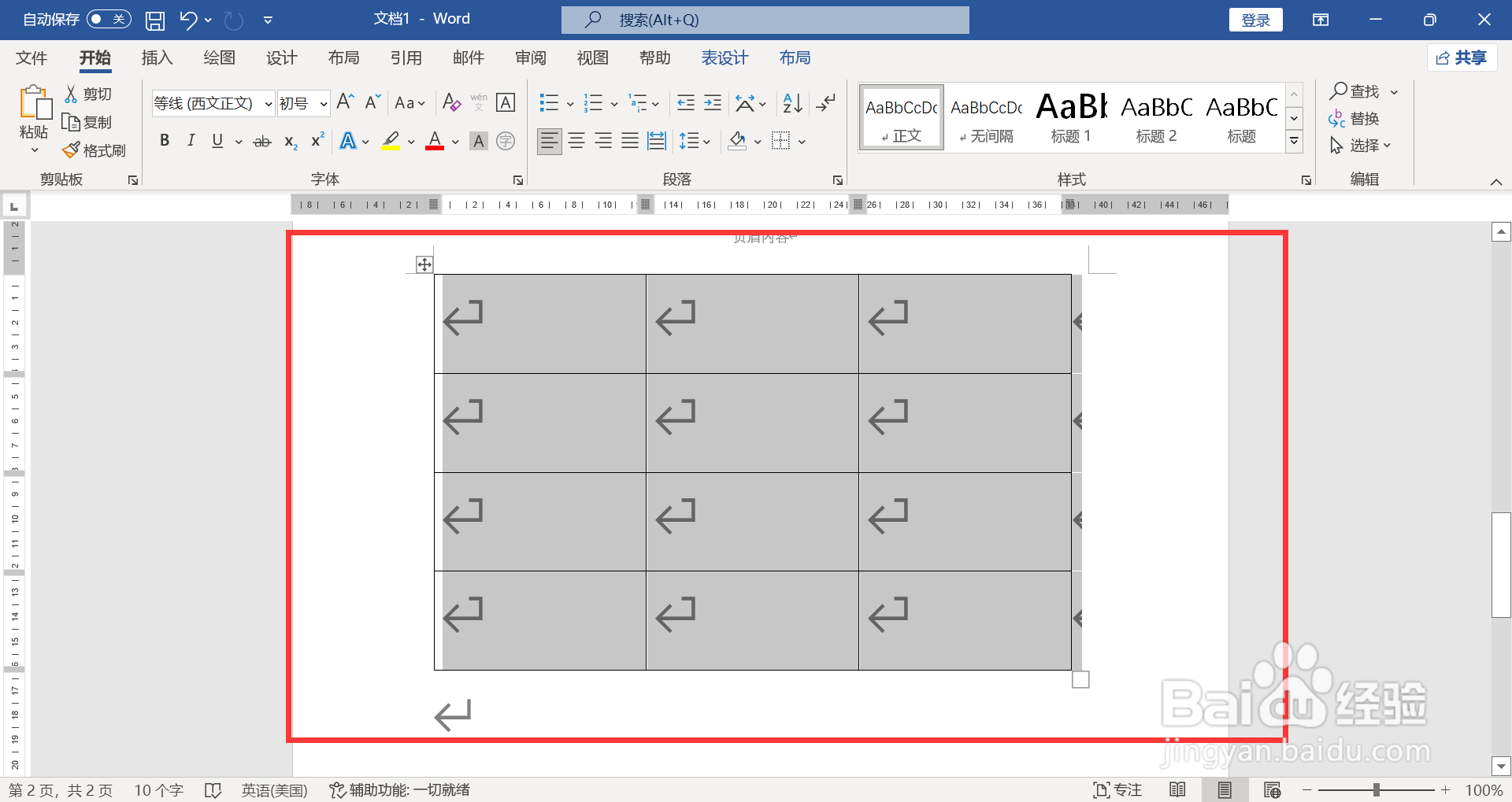Align text right

pos(603,141)
